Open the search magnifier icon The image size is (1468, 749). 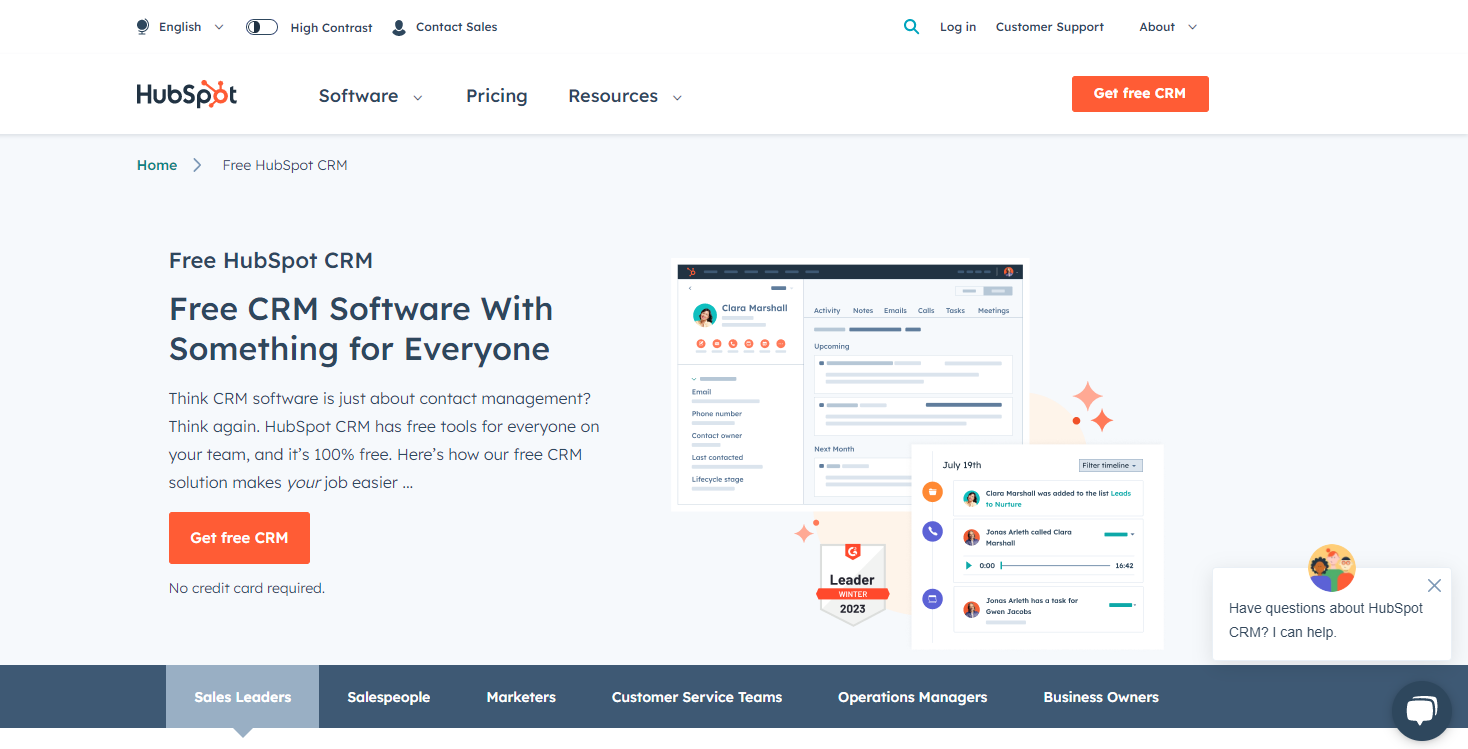point(911,27)
